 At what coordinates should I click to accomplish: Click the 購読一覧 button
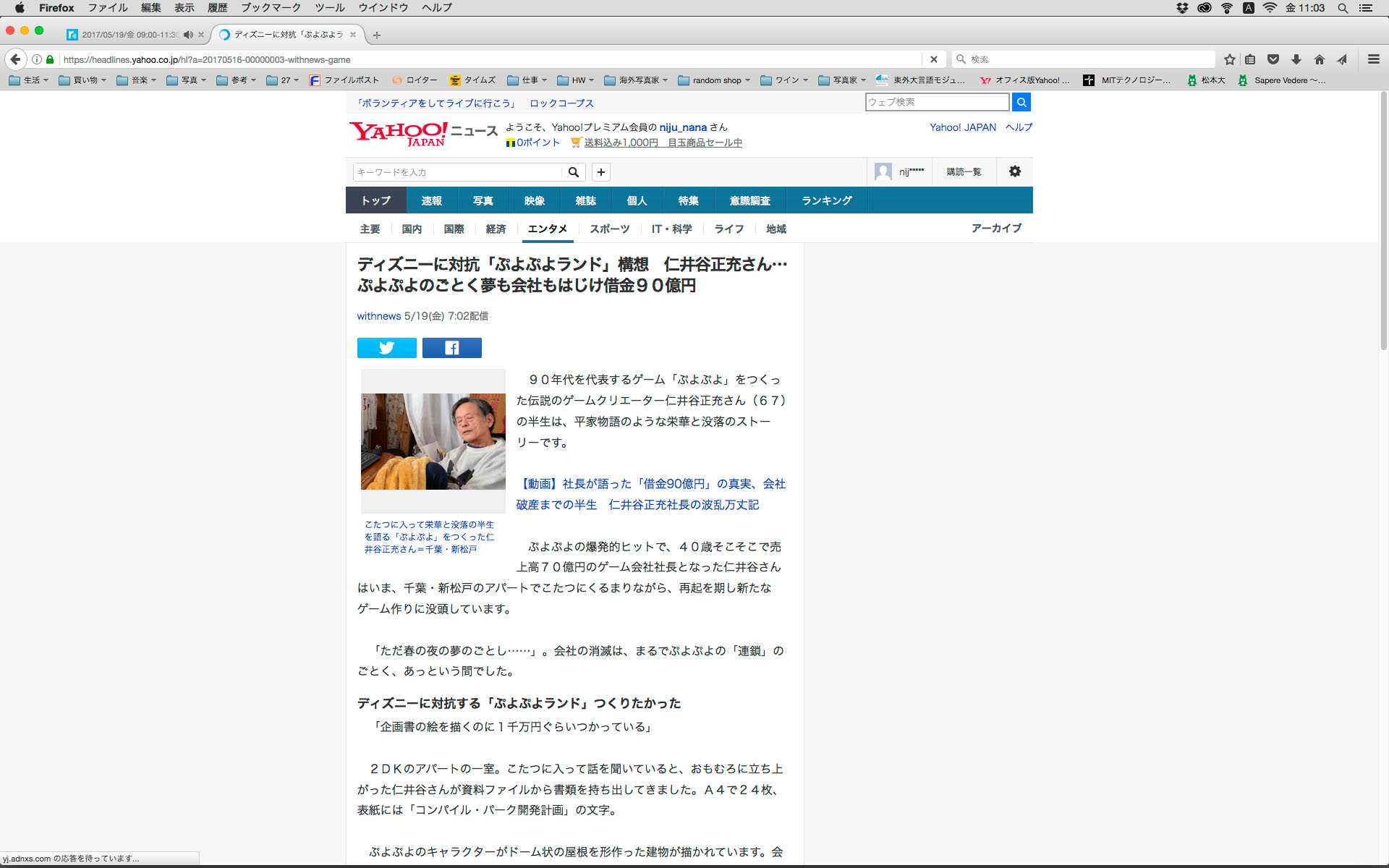click(964, 171)
